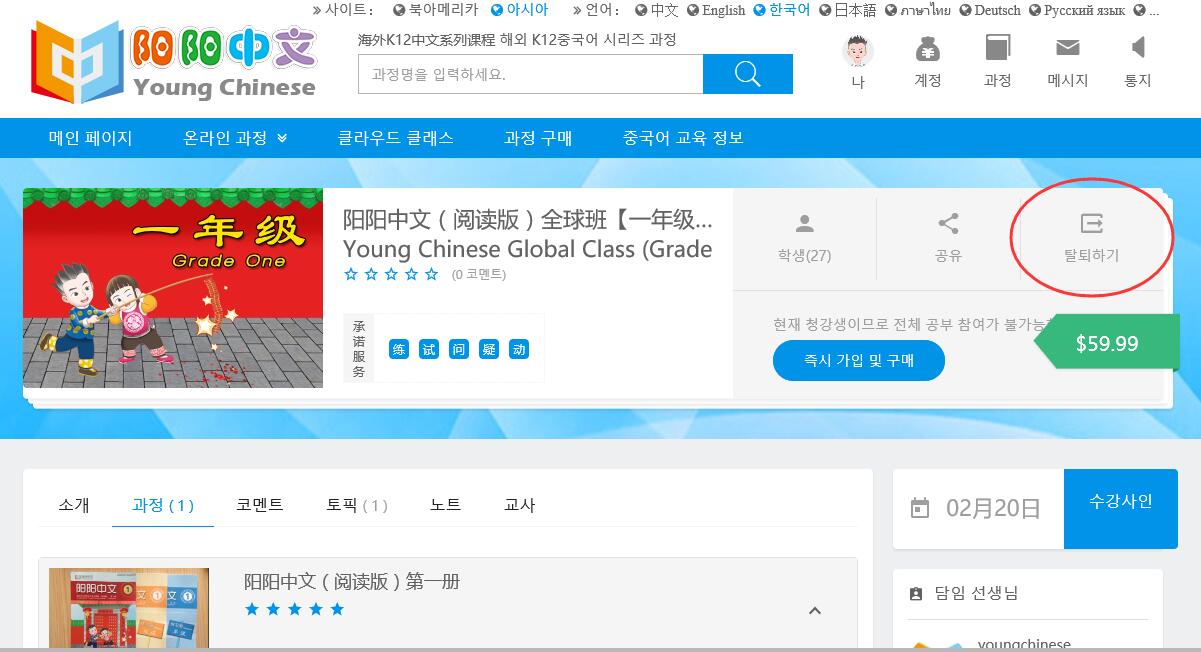Select the 북아메리카 site option
The height and width of the screenshot is (652, 1201).
pos(435,10)
